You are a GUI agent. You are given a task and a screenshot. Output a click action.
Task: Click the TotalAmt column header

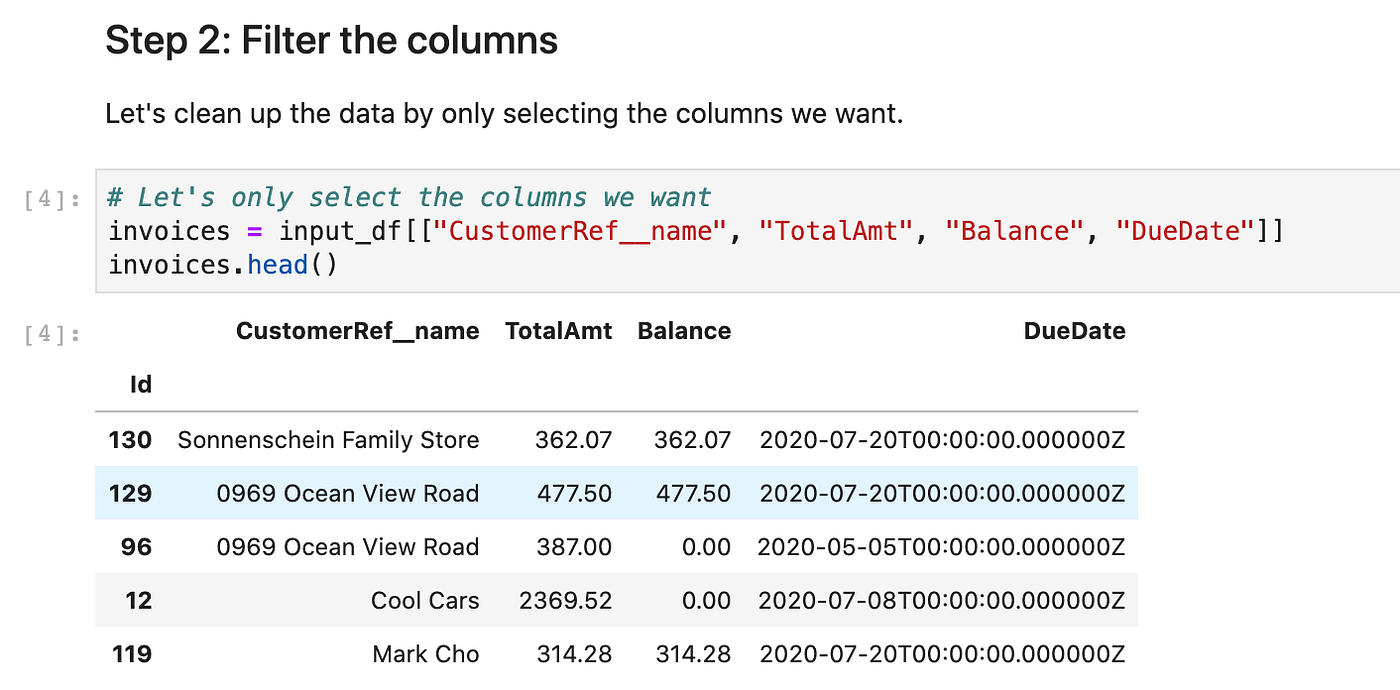point(559,330)
